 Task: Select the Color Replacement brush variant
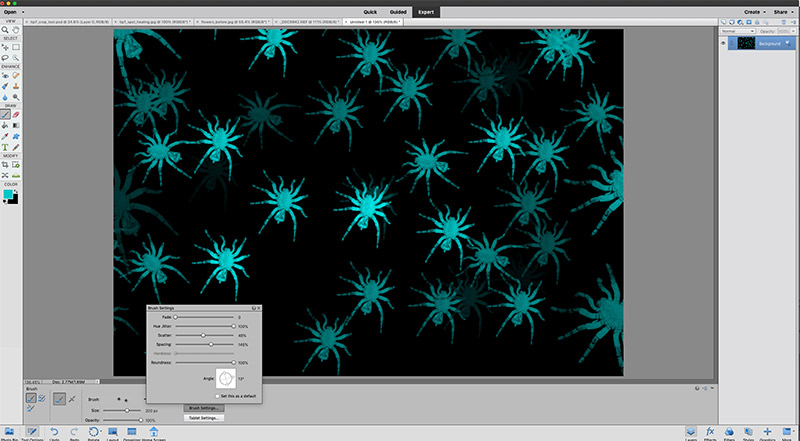(x=31, y=408)
